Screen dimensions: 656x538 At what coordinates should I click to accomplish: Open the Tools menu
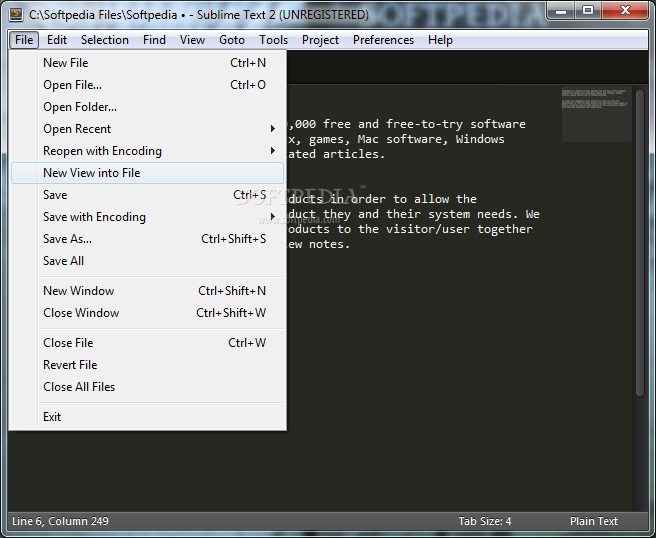click(x=274, y=40)
